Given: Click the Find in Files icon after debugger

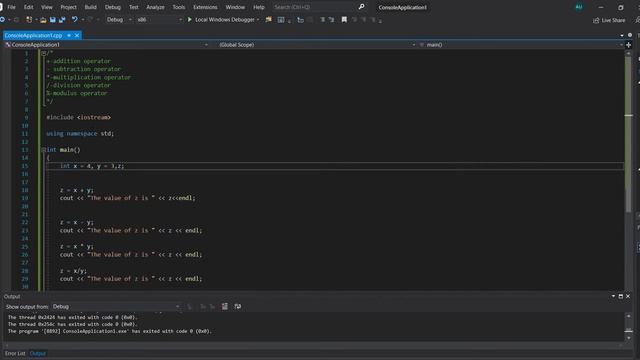Looking at the screenshot, I should (269, 20).
